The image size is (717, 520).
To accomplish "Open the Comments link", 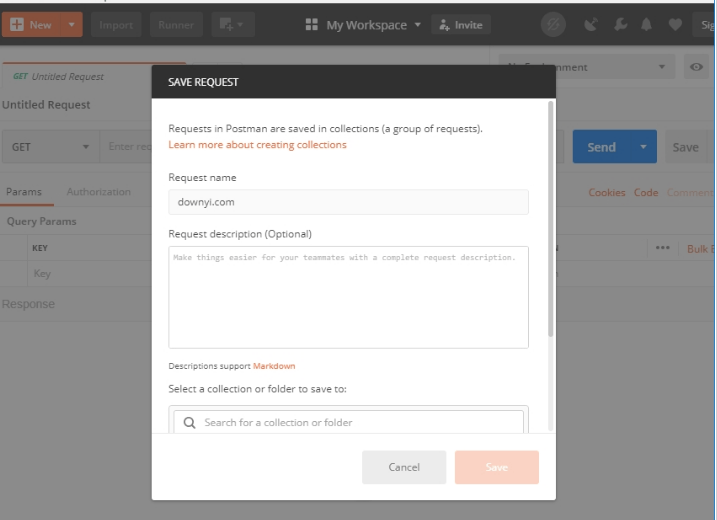I will [690, 193].
